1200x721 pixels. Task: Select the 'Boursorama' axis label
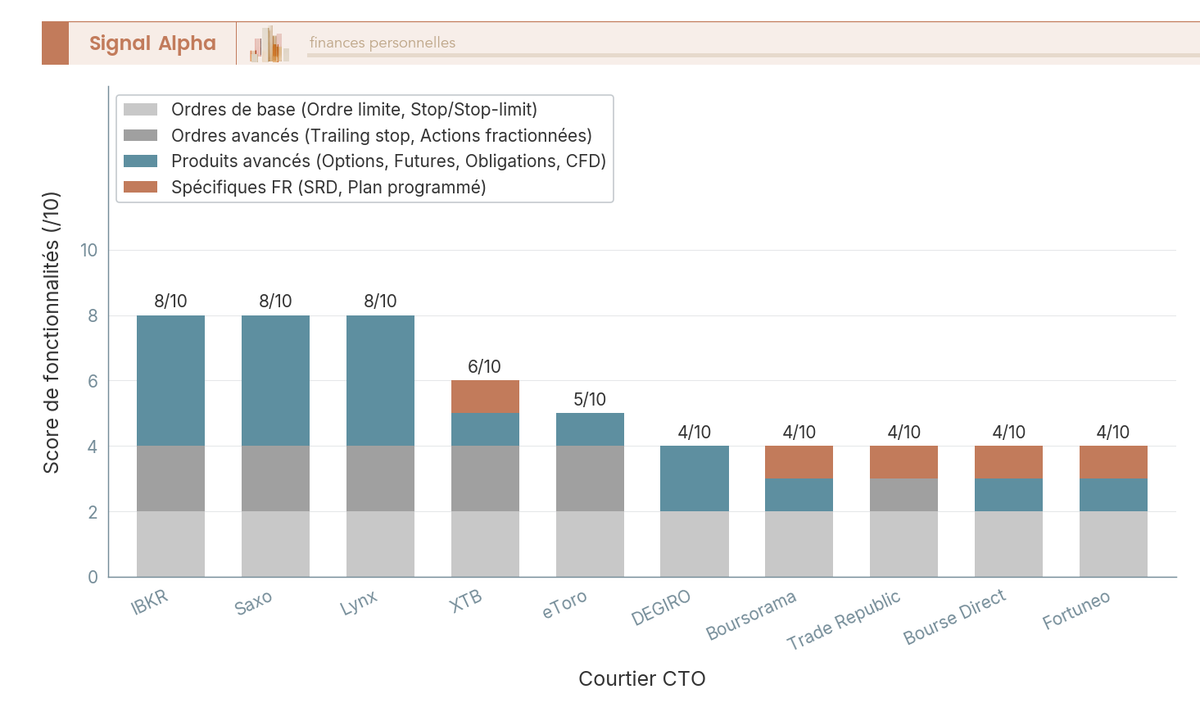(753, 613)
